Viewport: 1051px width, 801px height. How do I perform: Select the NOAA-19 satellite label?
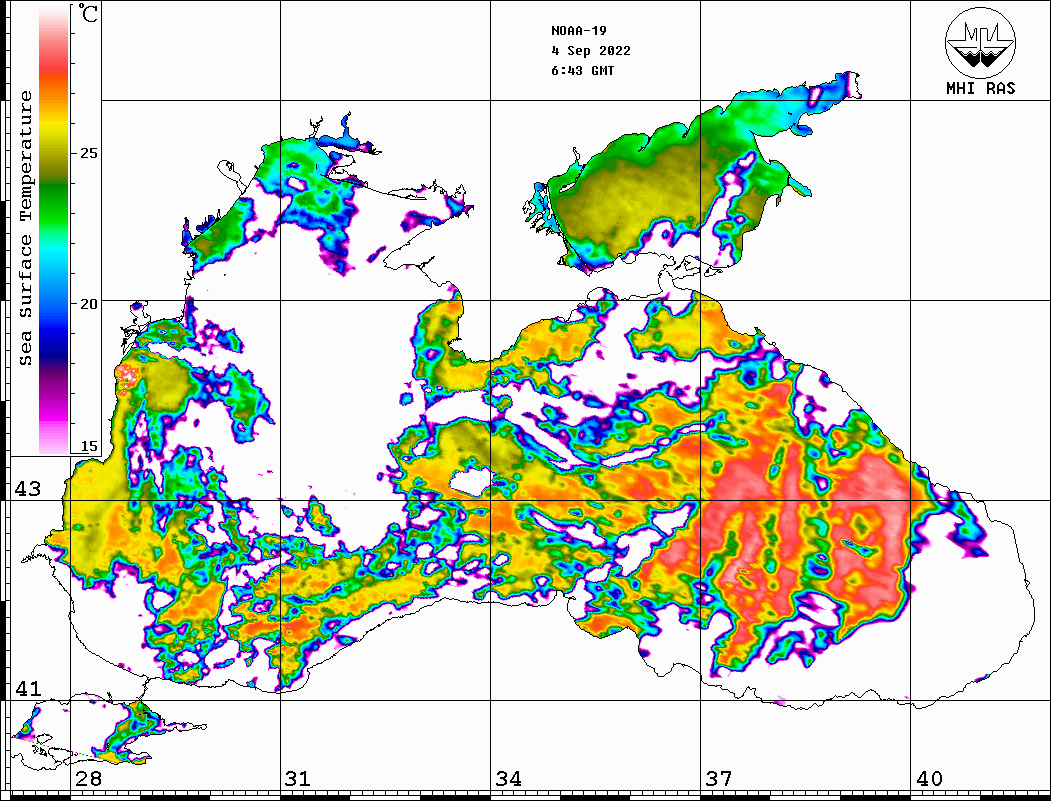pyautogui.click(x=579, y=31)
